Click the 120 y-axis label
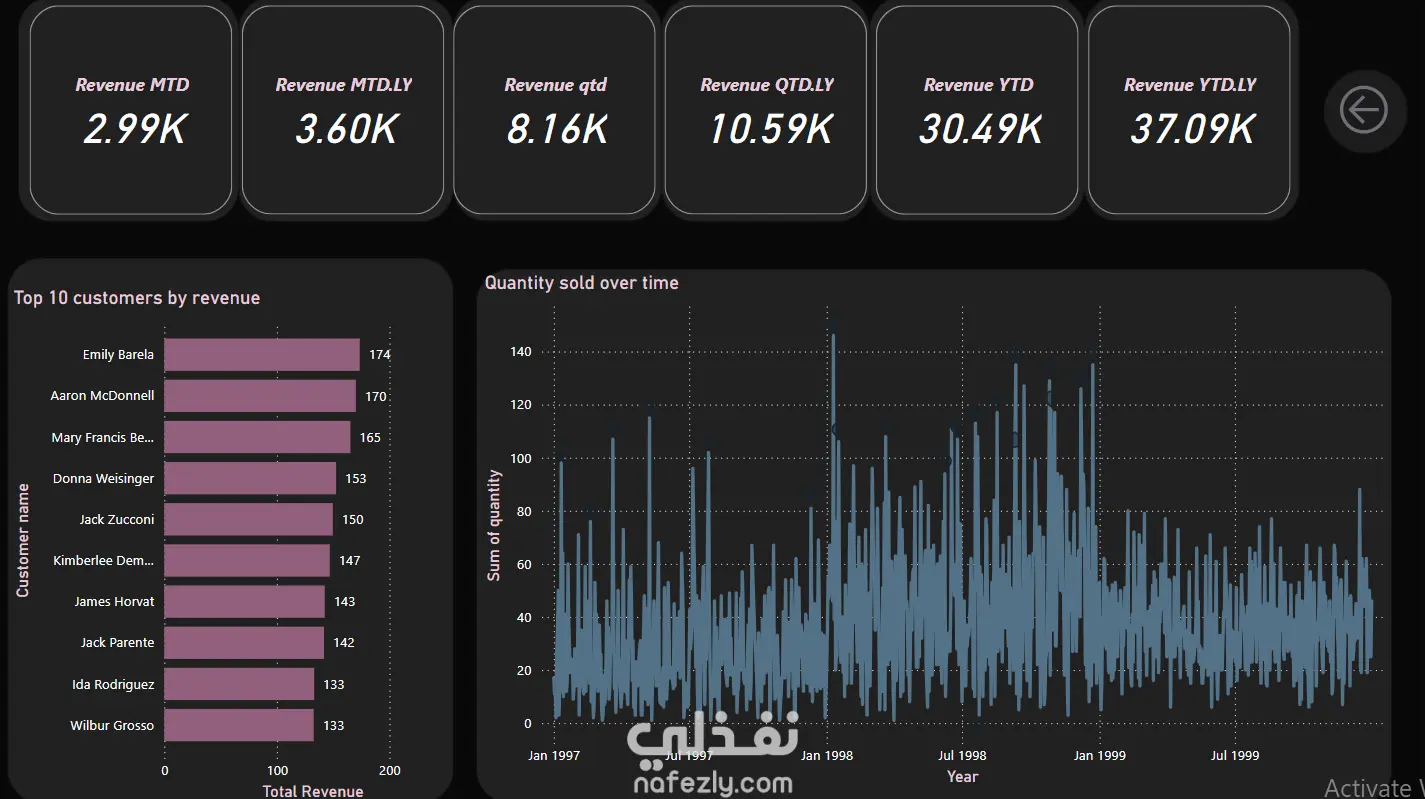This screenshot has height=799, width=1425. 521,405
